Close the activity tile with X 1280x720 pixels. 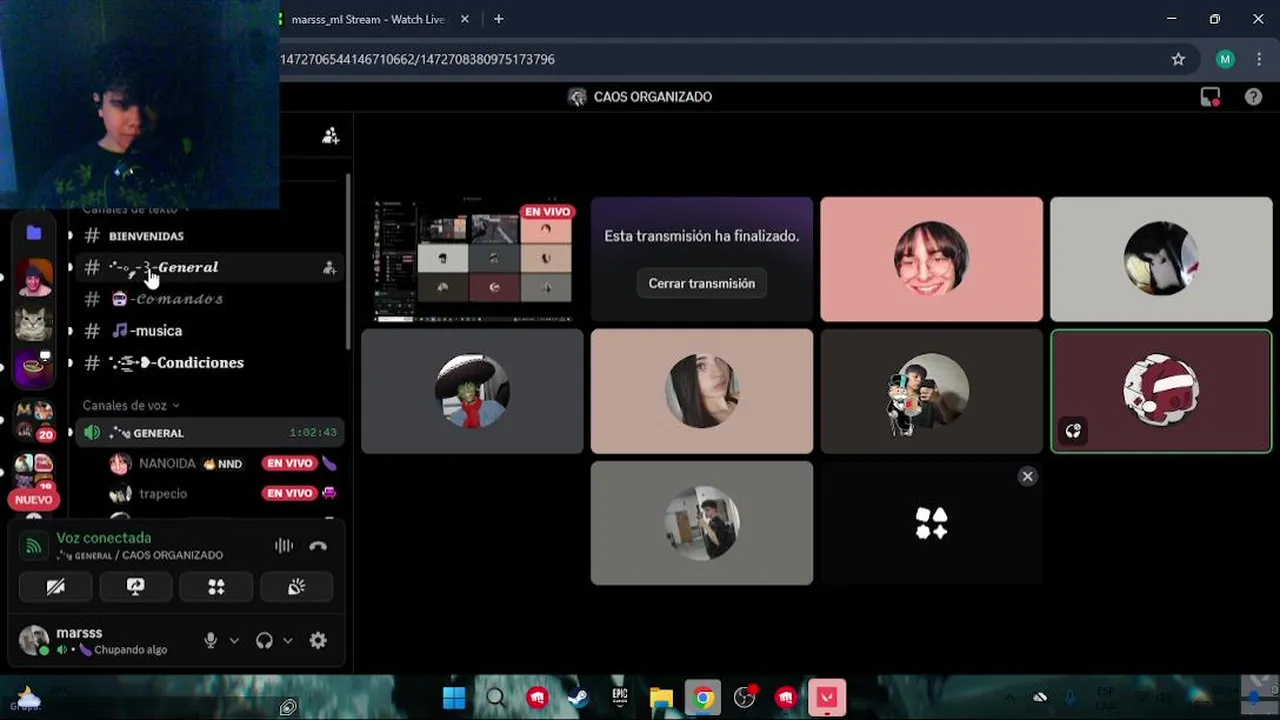1027,477
